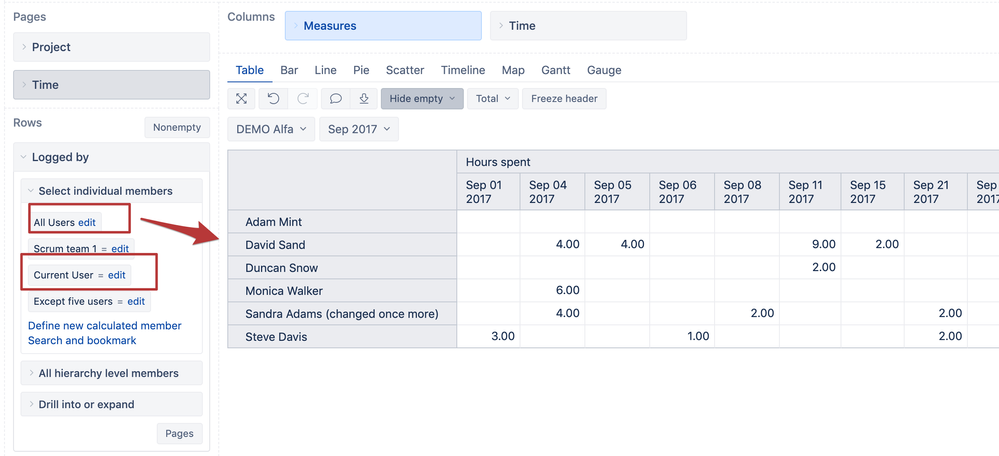
Task: Open the Total dropdown
Action: pos(493,99)
